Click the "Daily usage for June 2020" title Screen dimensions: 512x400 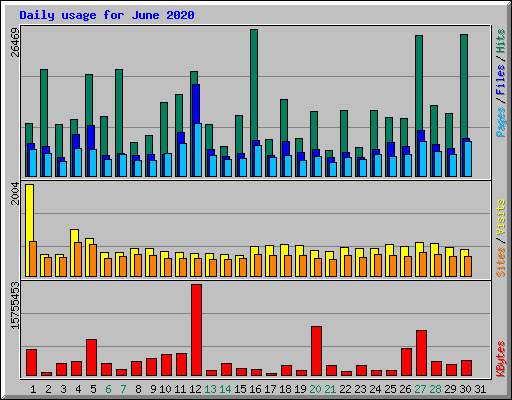click(x=107, y=15)
